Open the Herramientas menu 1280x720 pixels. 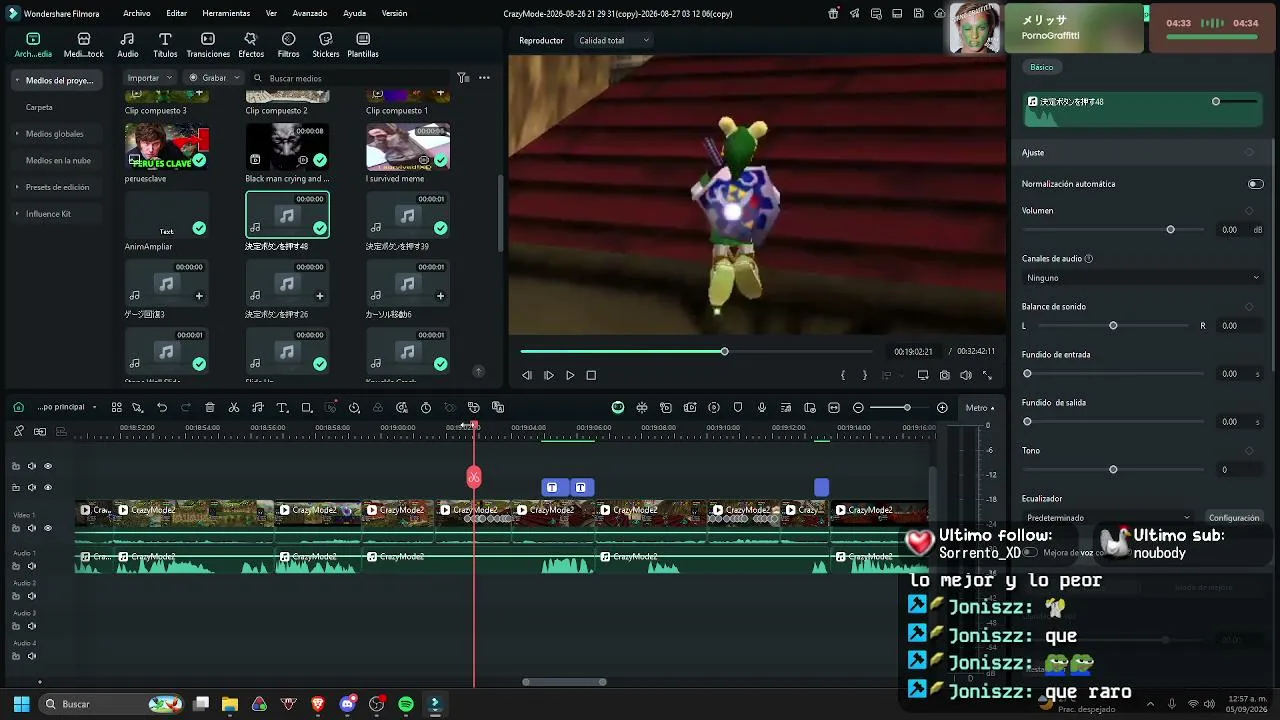click(x=226, y=14)
